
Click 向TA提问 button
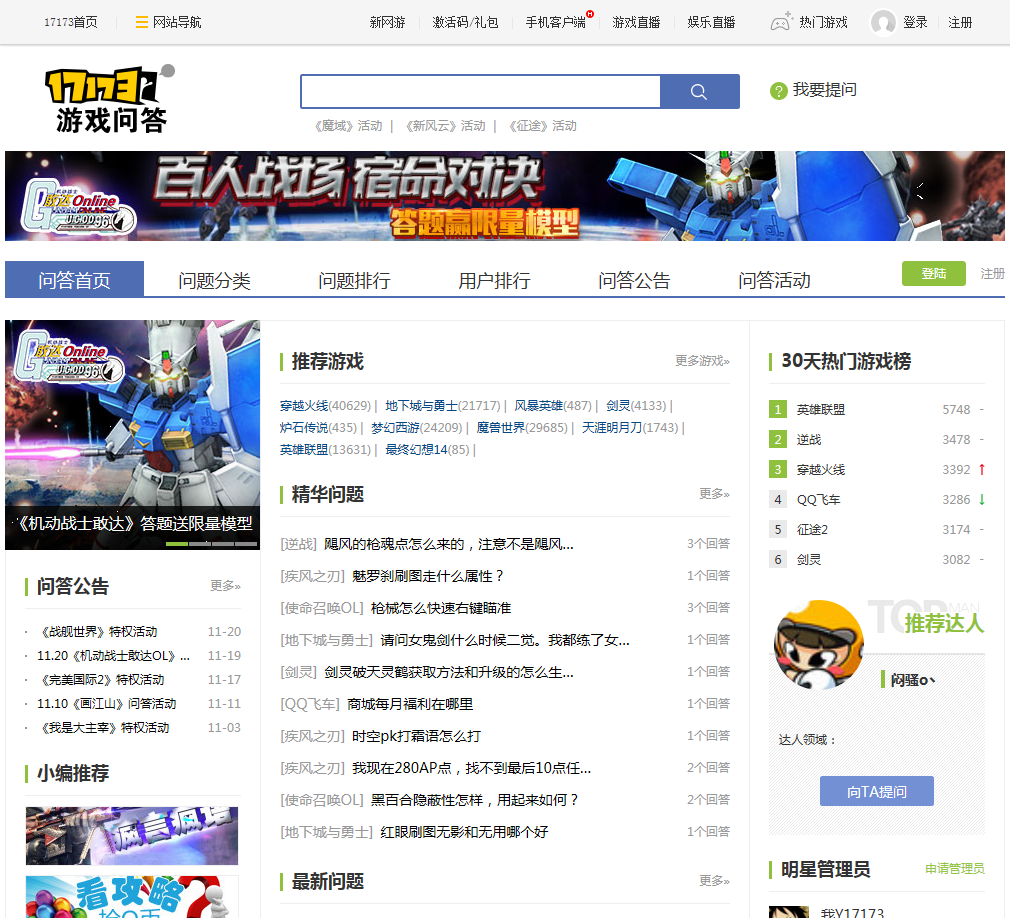point(877,791)
